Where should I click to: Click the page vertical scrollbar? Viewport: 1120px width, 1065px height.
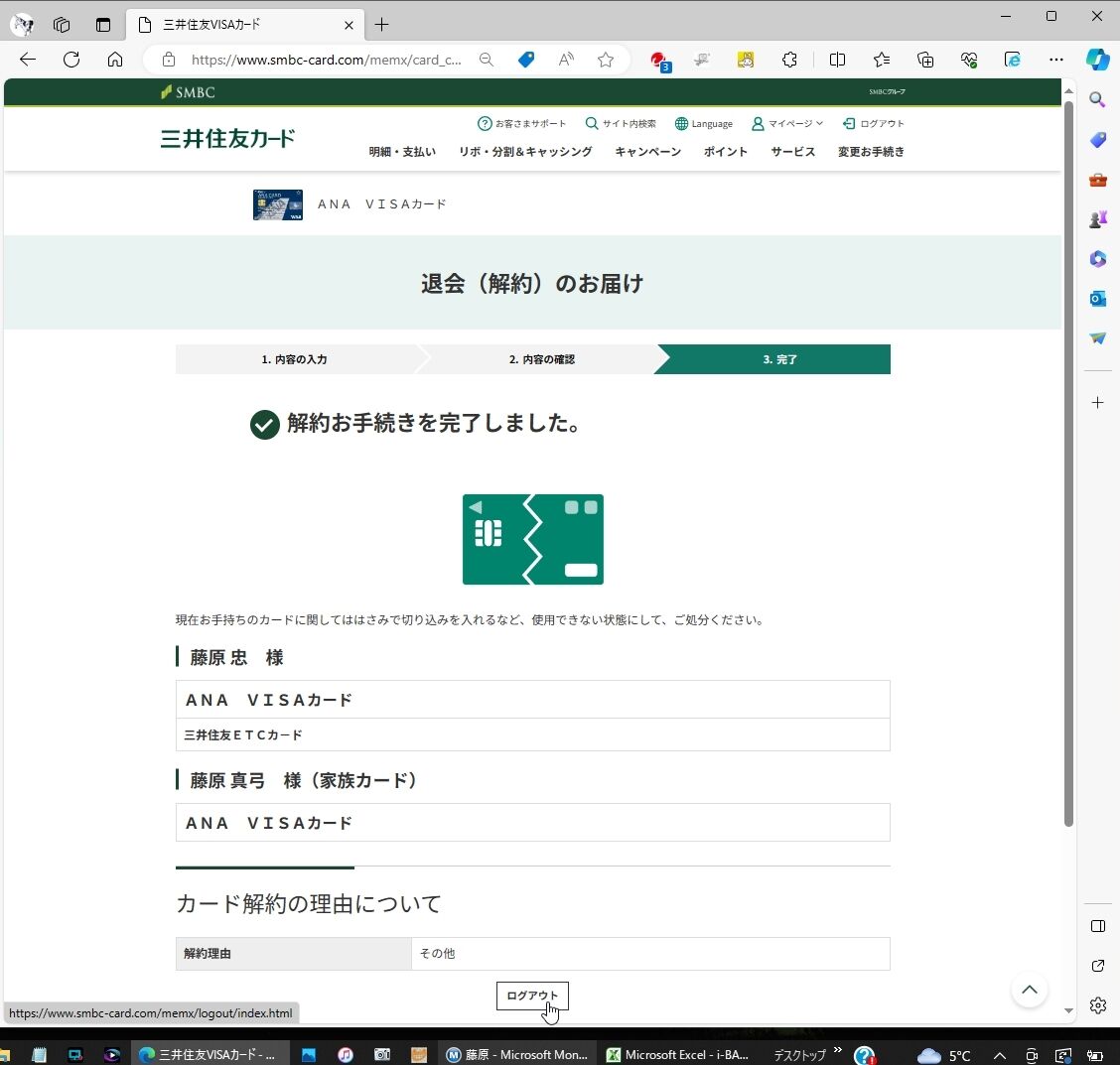pyautogui.click(x=1068, y=464)
